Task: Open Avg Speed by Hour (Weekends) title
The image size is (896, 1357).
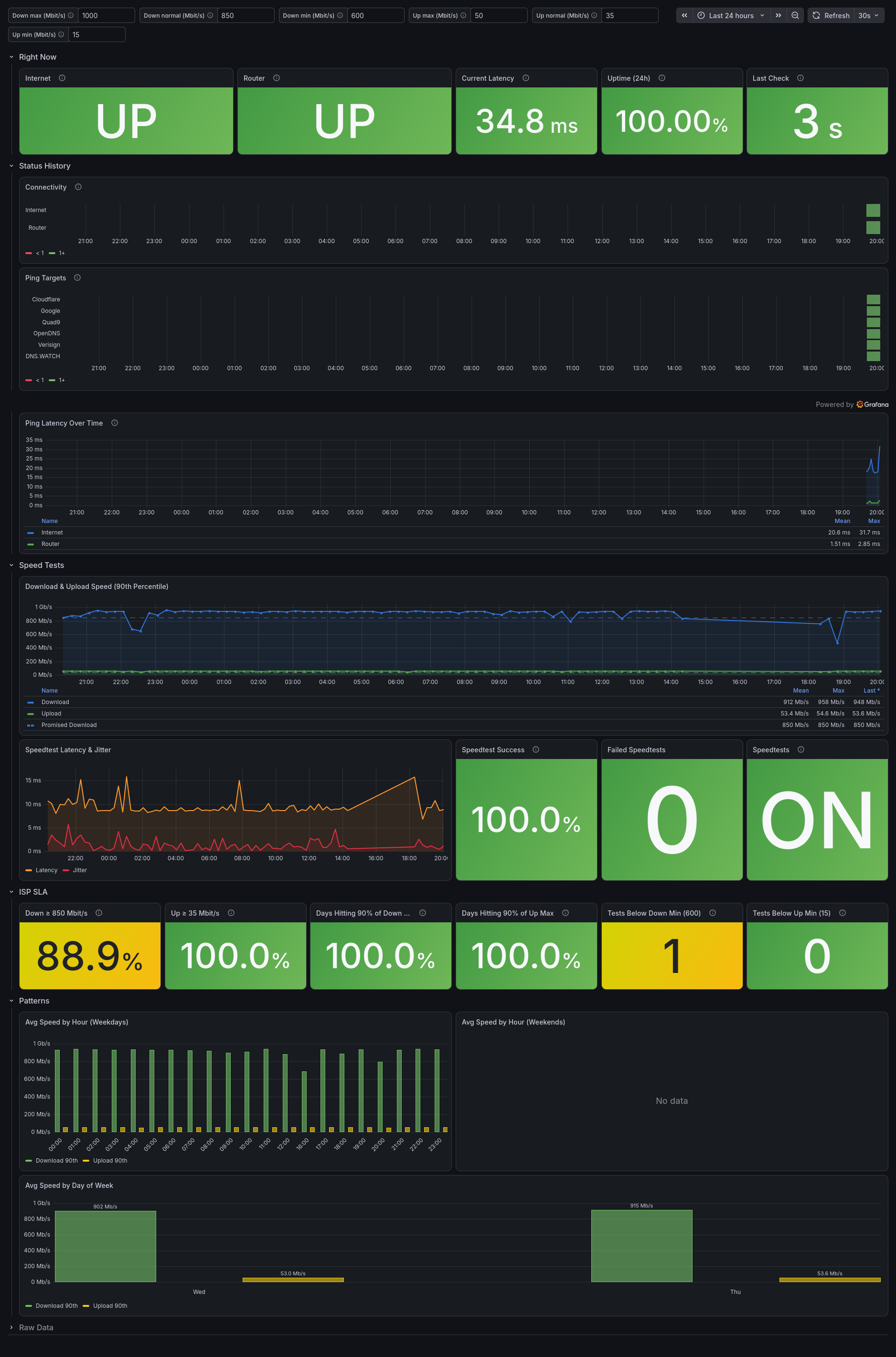Action: 513,1022
